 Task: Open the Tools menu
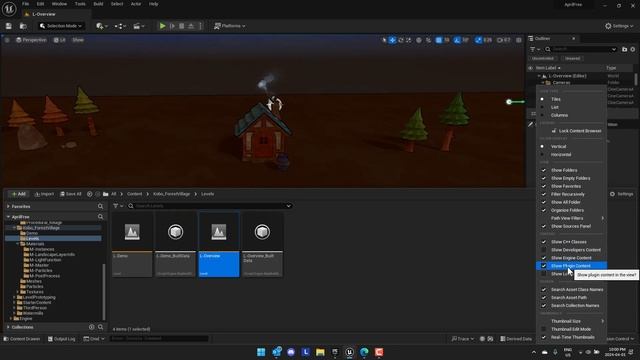80,4
